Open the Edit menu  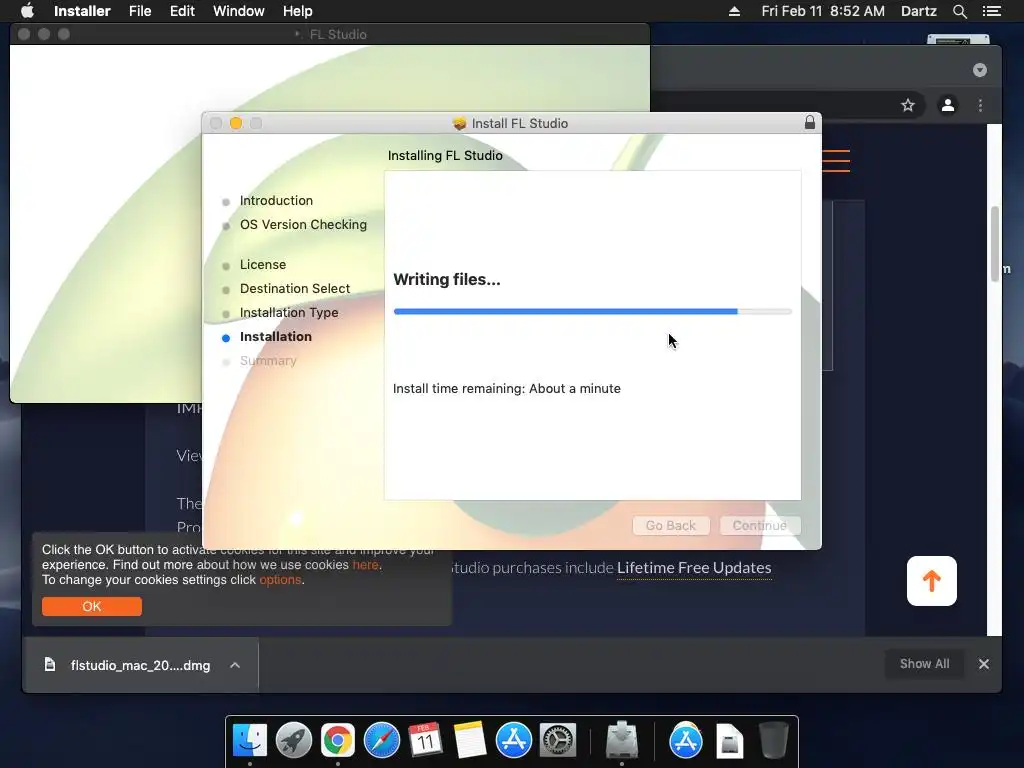pos(182,11)
